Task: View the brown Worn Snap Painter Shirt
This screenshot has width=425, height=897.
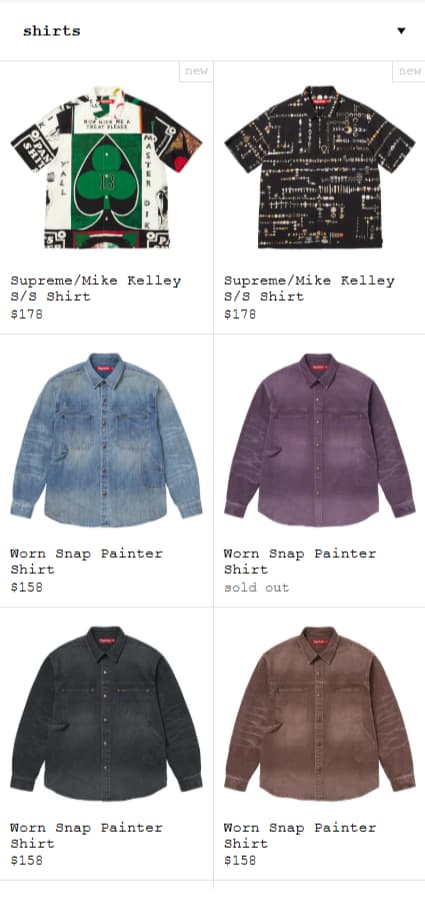Action: coord(320,713)
